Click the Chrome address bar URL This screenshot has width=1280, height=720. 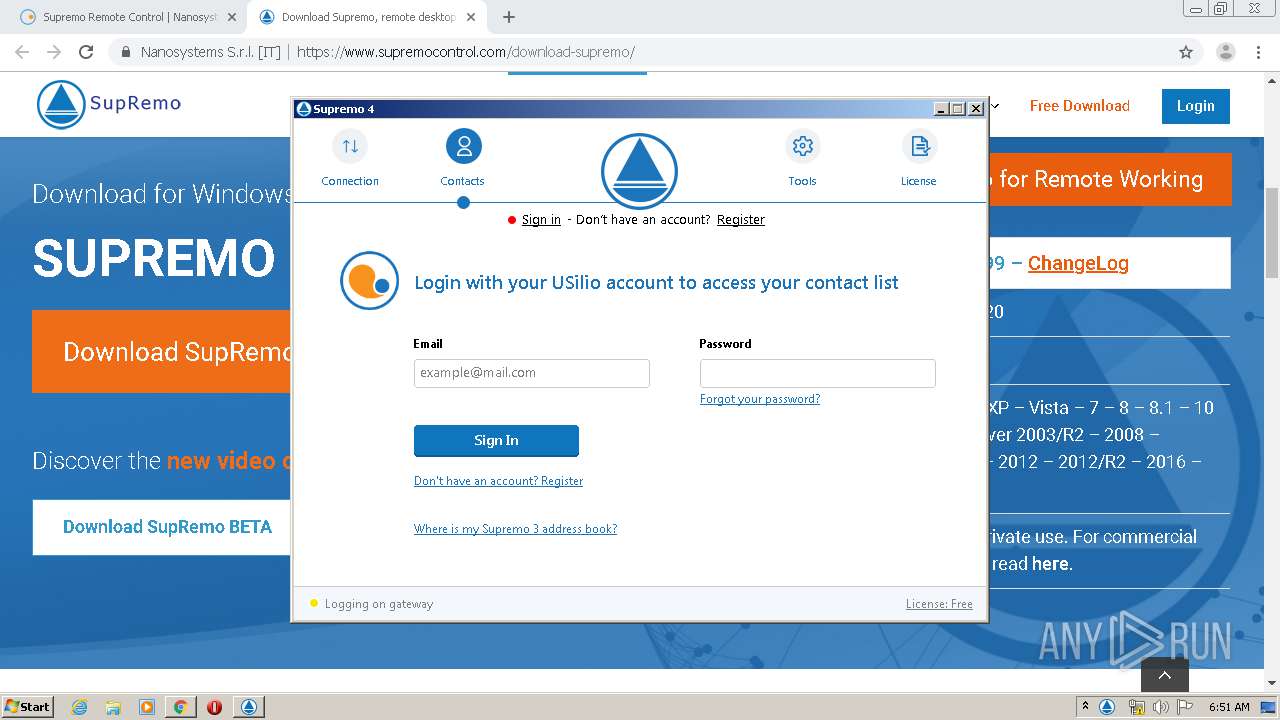[466, 52]
